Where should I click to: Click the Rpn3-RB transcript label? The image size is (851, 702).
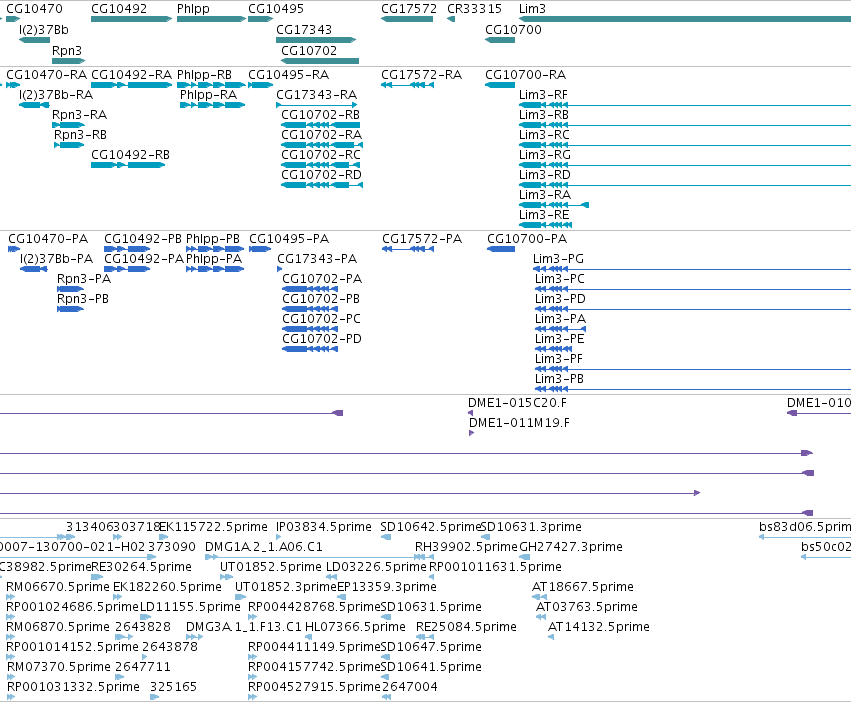point(80,135)
